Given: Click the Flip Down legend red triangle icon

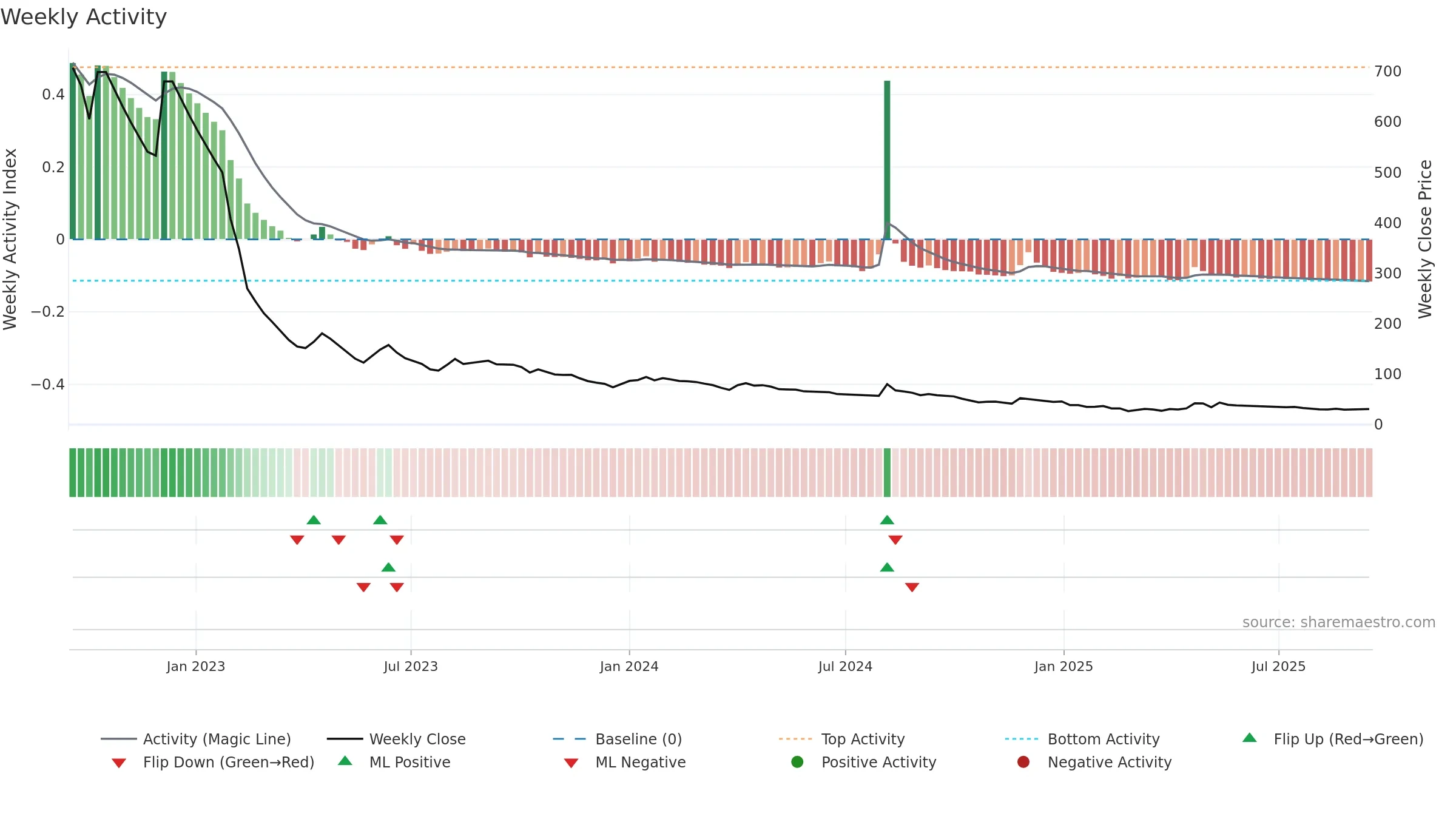Looking at the screenshot, I should [x=119, y=763].
